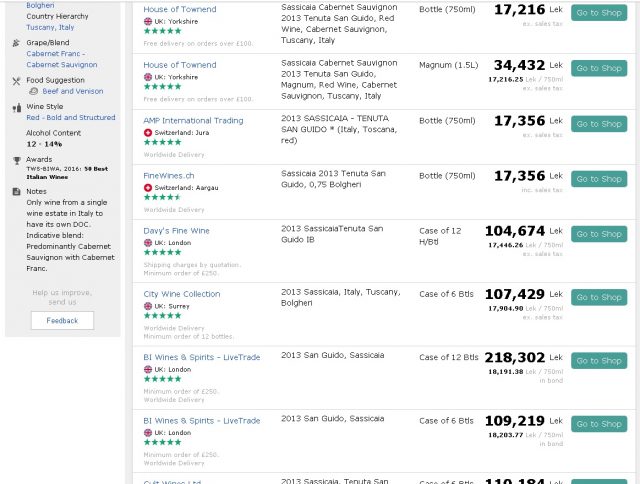Screen dimensions: 640x484
Task: Click the Wine Style bottle and glass icon
Action: pos(16,107)
